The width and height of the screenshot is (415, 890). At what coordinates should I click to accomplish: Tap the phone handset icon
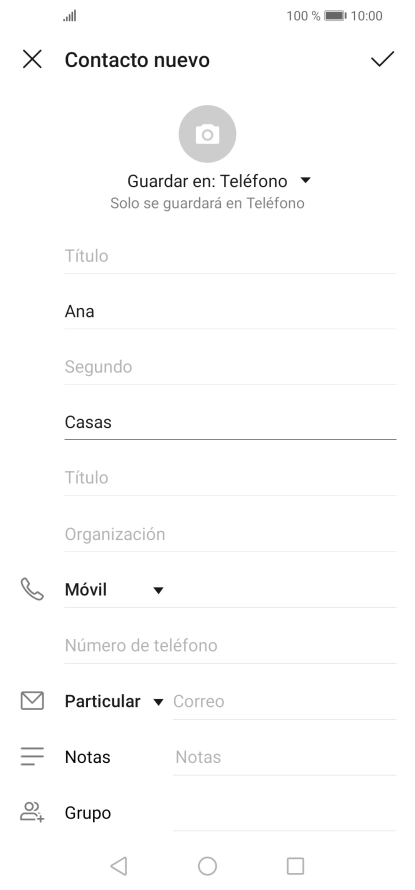pyautogui.click(x=32, y=589)
